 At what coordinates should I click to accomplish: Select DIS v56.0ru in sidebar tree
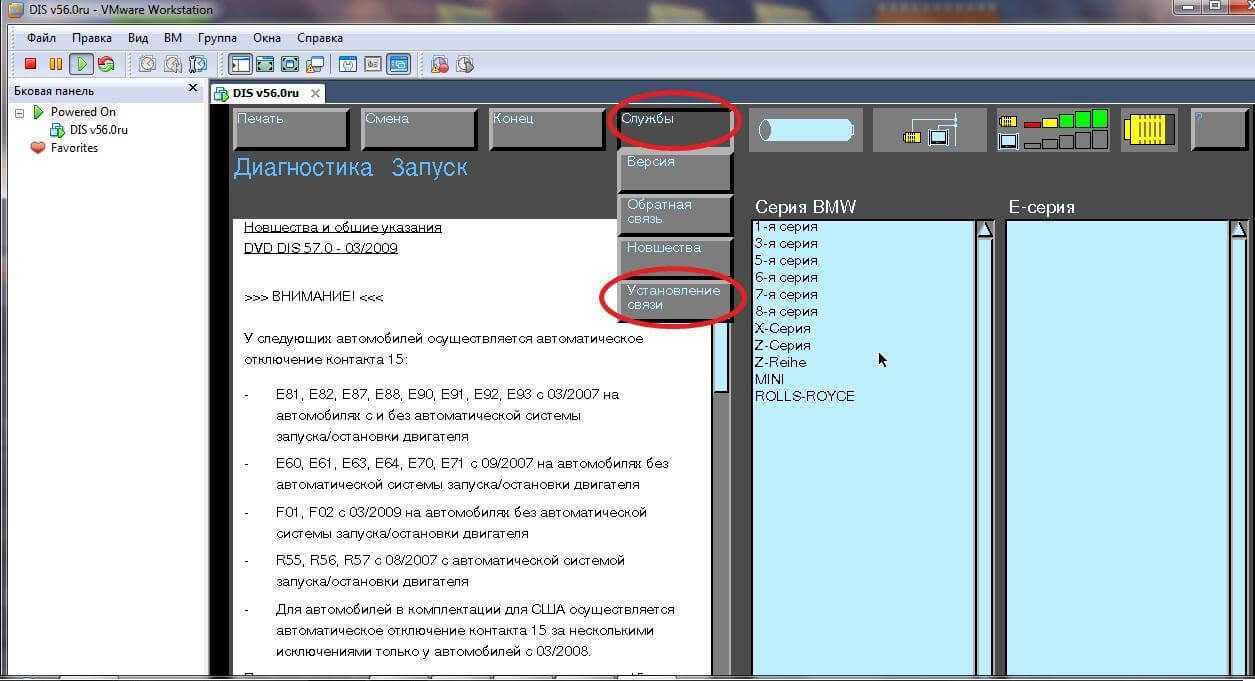(x=98, y=130)
